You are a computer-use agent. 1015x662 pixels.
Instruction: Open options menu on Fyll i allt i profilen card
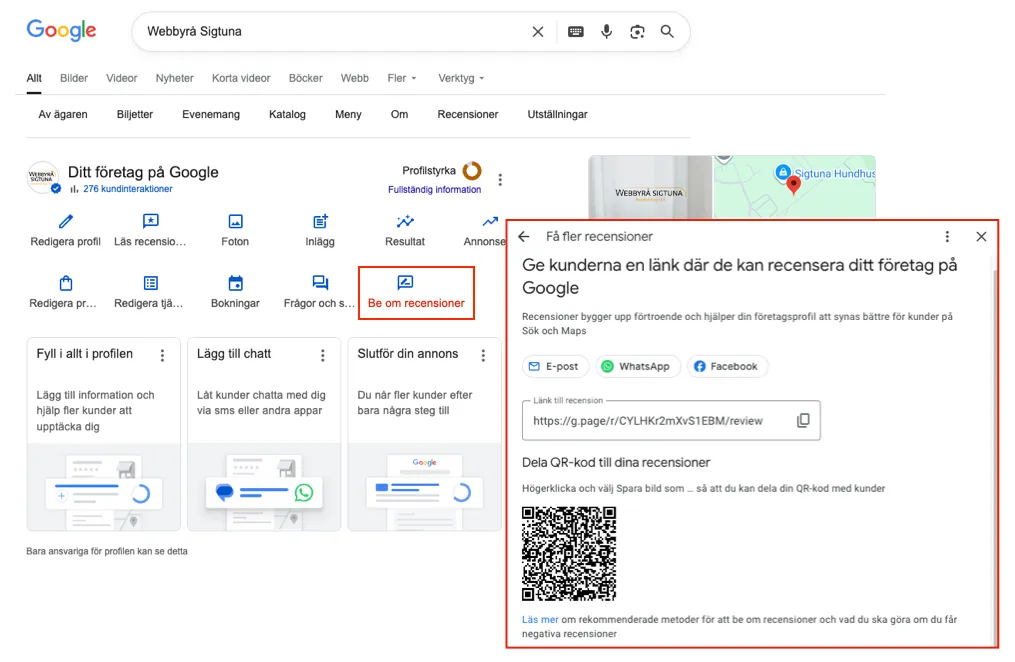[162, 355]
